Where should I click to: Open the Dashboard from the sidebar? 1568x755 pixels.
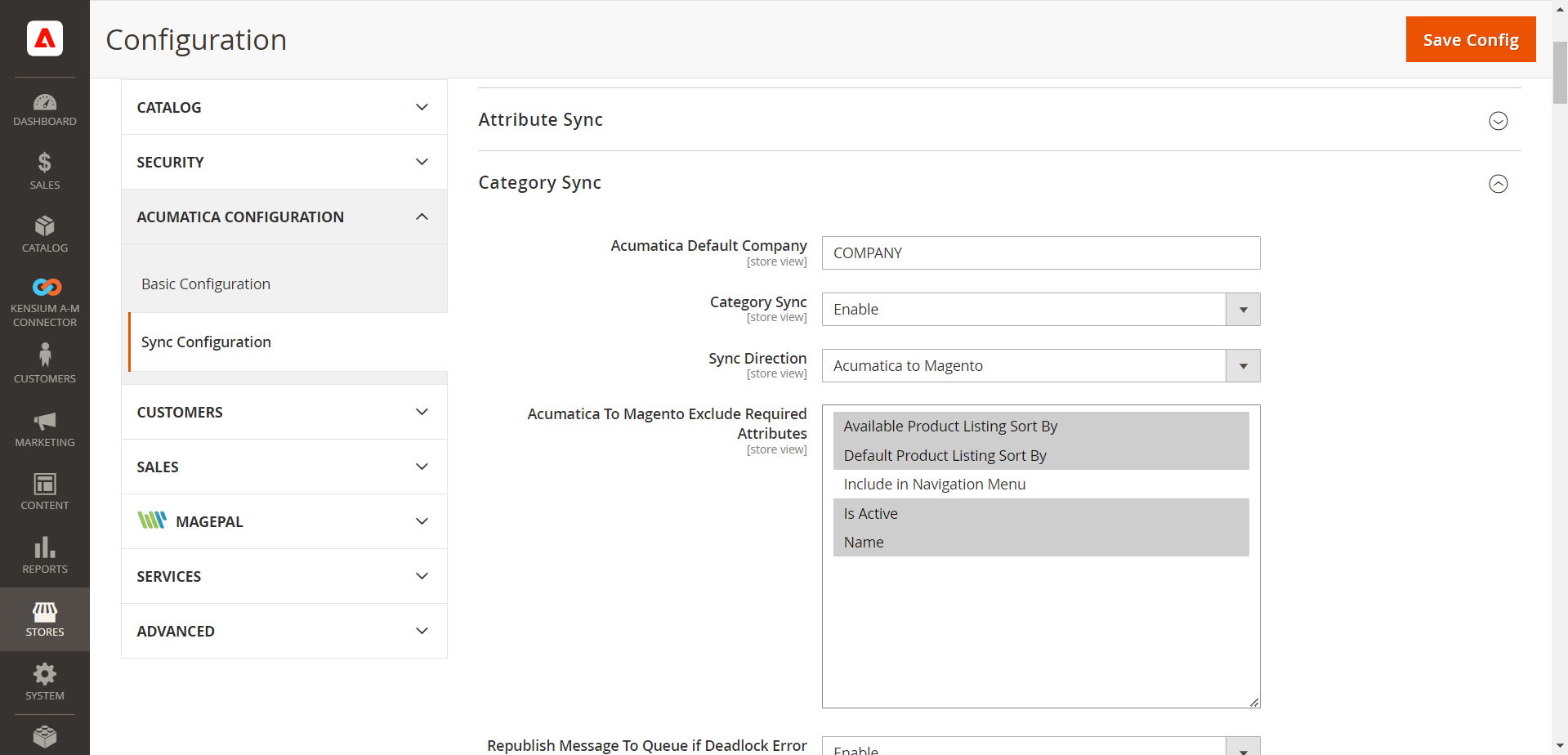[45, 109]
